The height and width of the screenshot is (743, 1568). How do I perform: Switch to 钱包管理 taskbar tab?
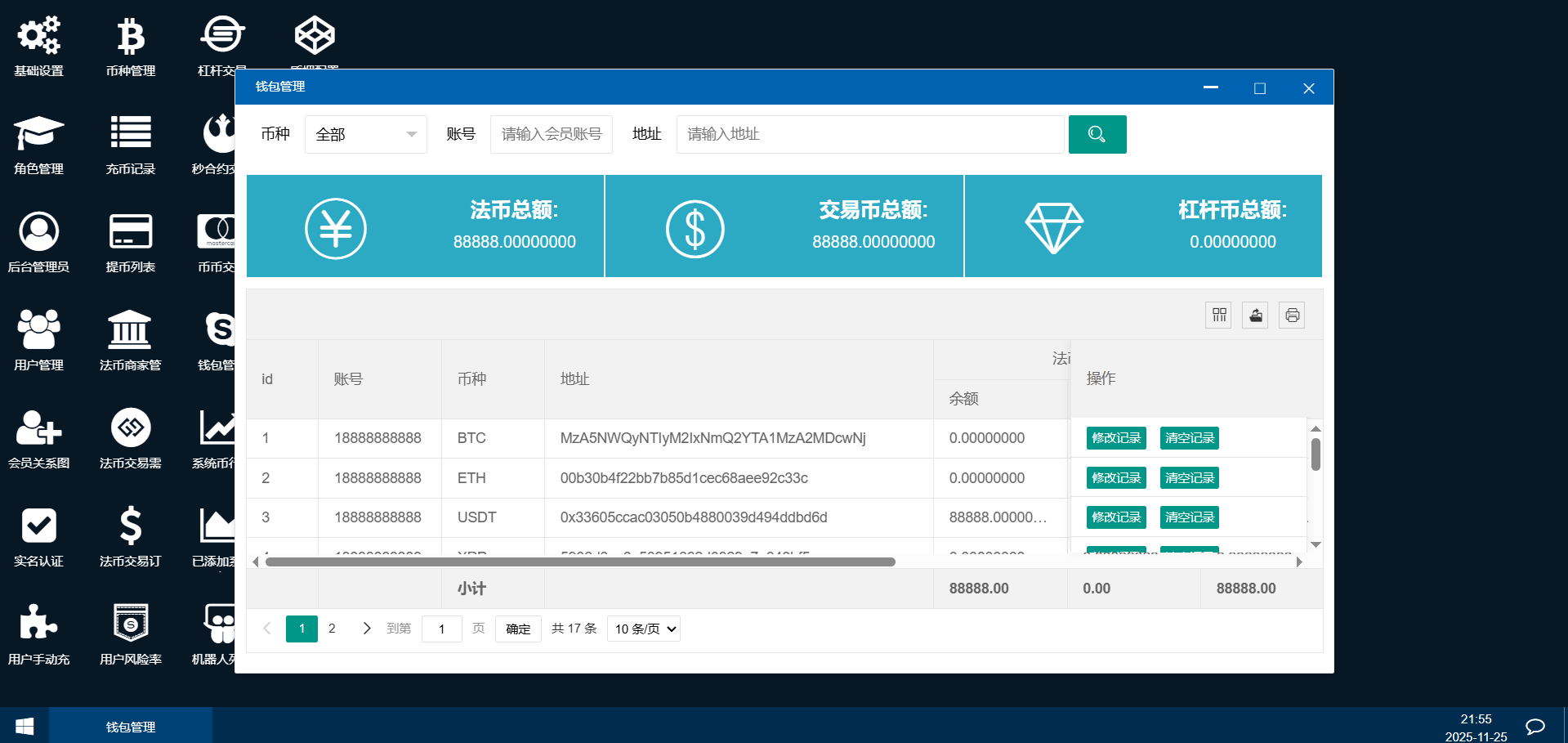131,727
